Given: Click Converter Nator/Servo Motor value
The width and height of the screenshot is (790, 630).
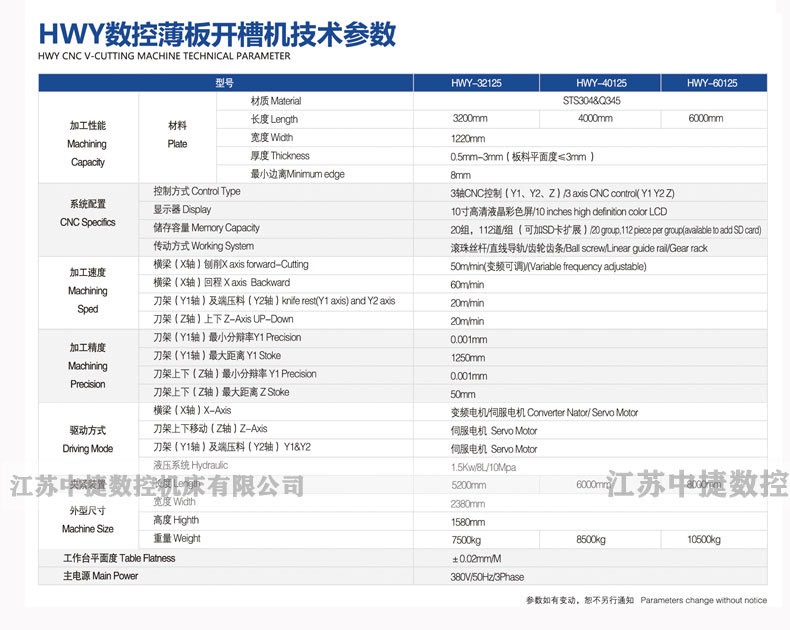Looking at the screenshot, I should [x=544, y=413].
